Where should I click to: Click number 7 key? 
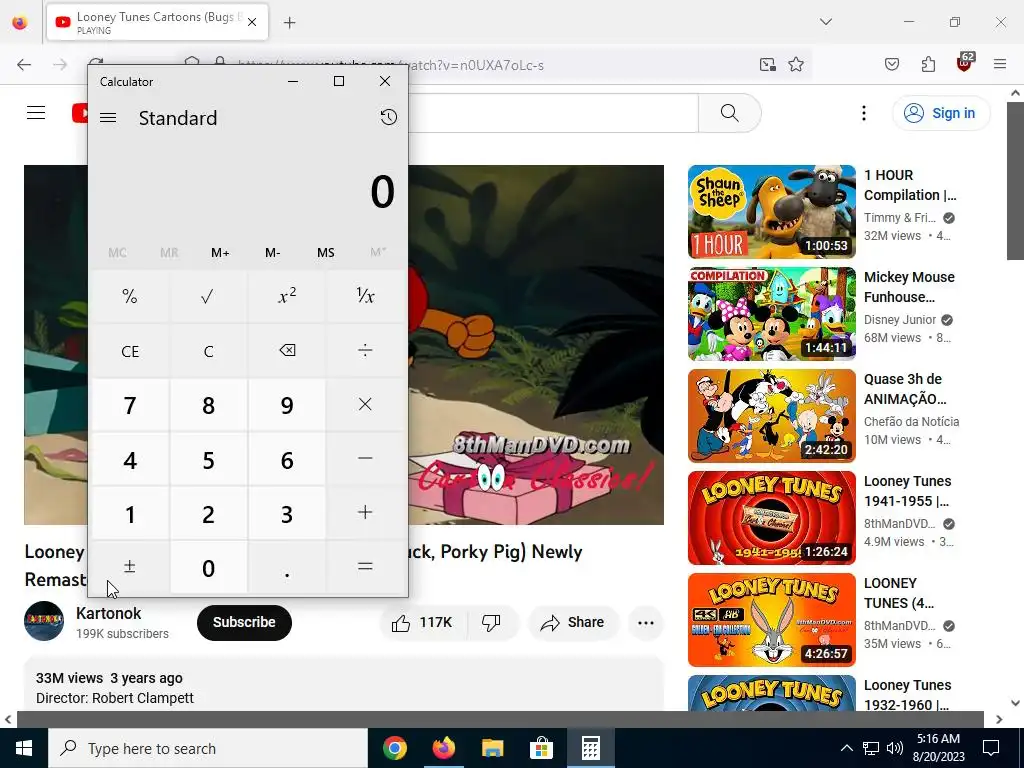(x=130, y=405)
